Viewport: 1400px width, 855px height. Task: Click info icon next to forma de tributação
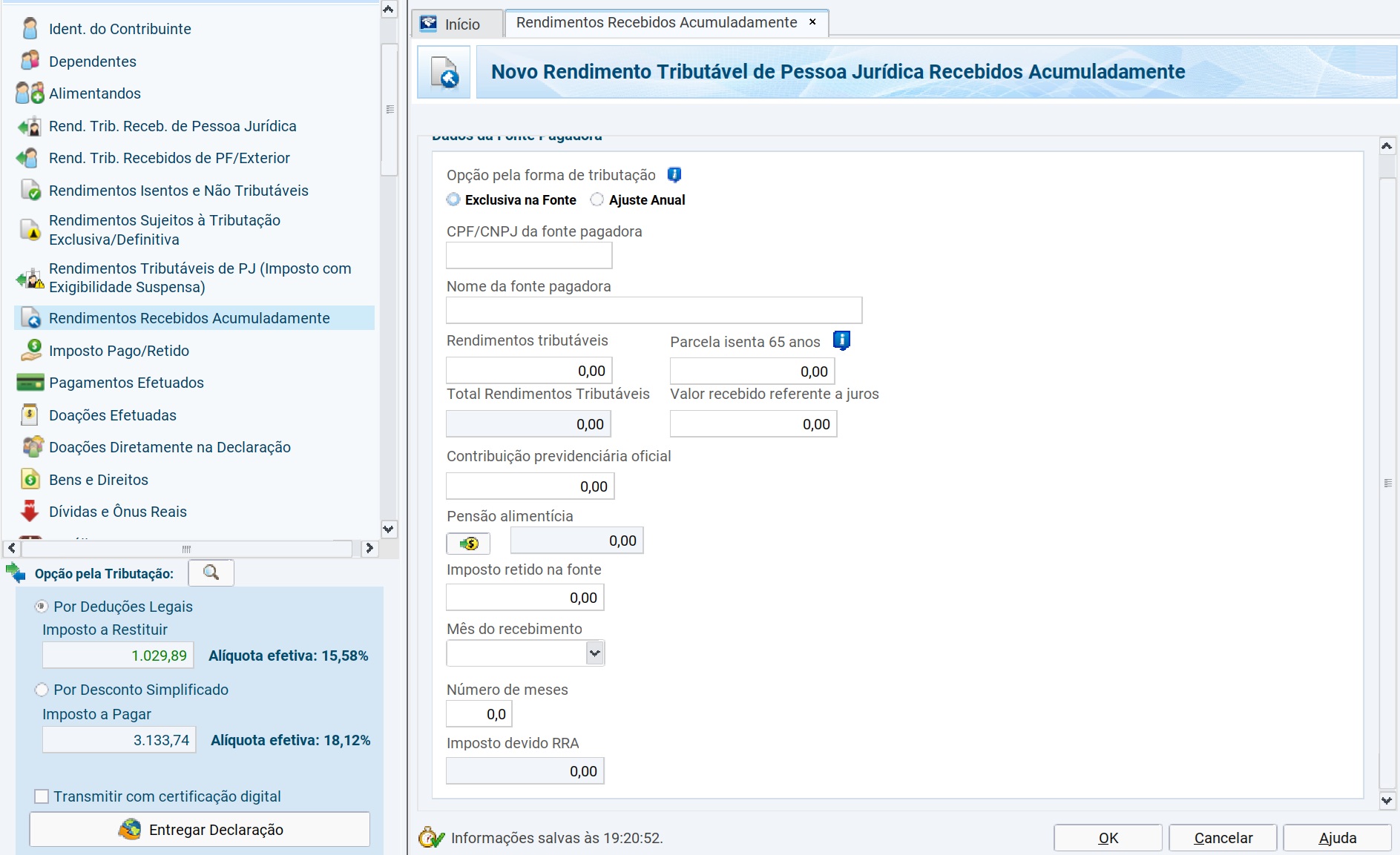coord(674,175)
